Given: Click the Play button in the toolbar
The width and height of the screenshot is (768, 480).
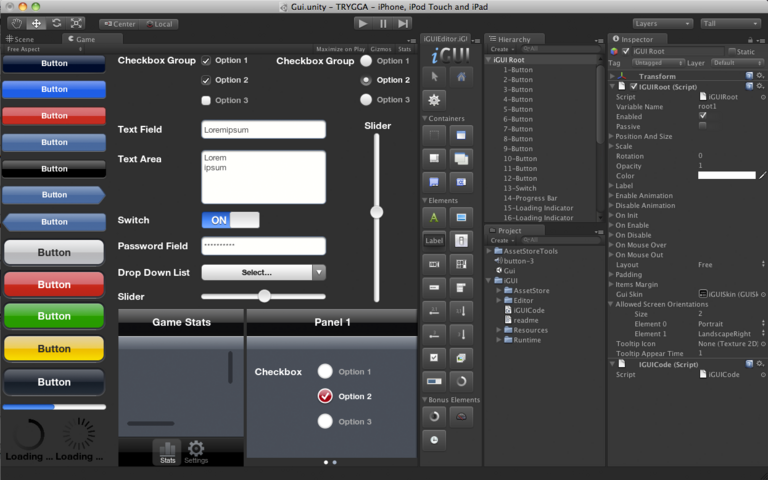Looking at the screenshot, I should tap(362, 23).
